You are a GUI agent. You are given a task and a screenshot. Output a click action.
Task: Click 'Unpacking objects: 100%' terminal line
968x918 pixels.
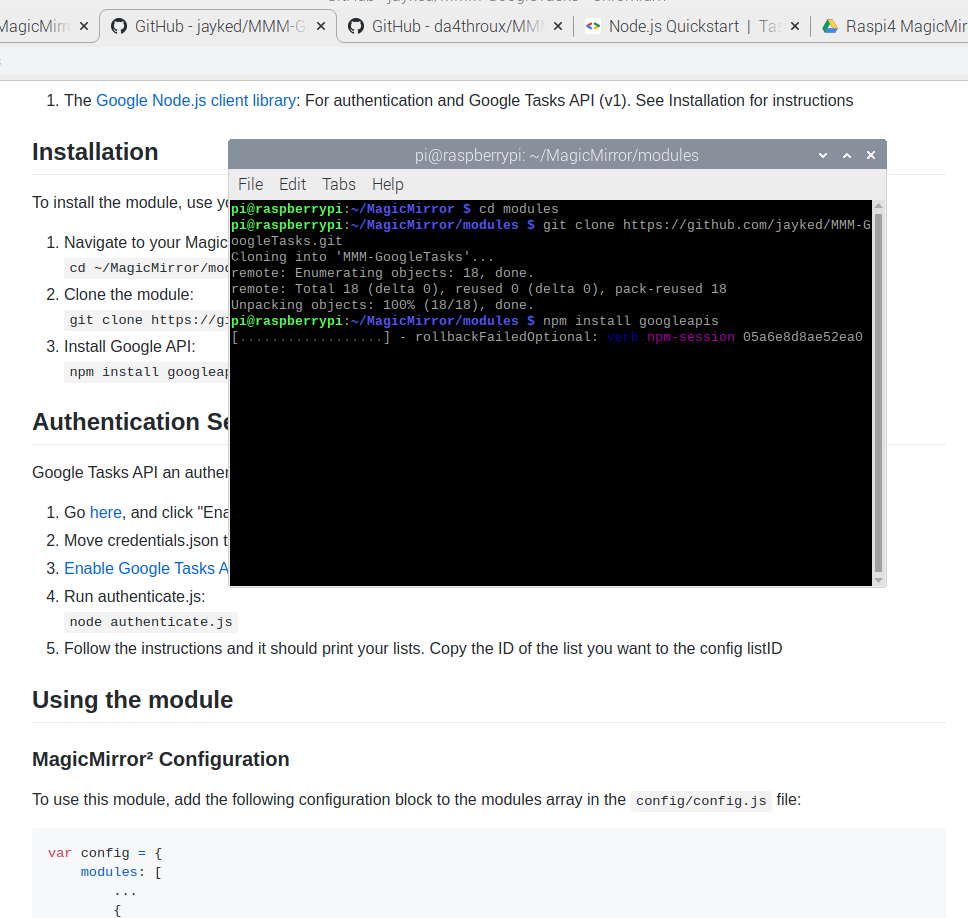[382, 305]
